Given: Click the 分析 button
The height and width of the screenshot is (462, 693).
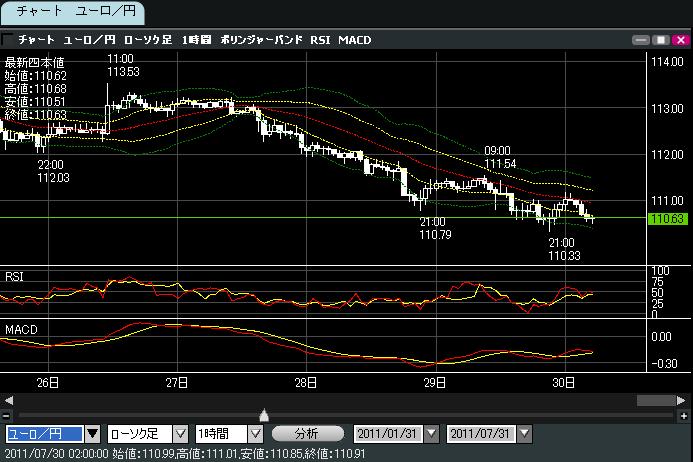Looking at the screenshot, I should [308, 434].
